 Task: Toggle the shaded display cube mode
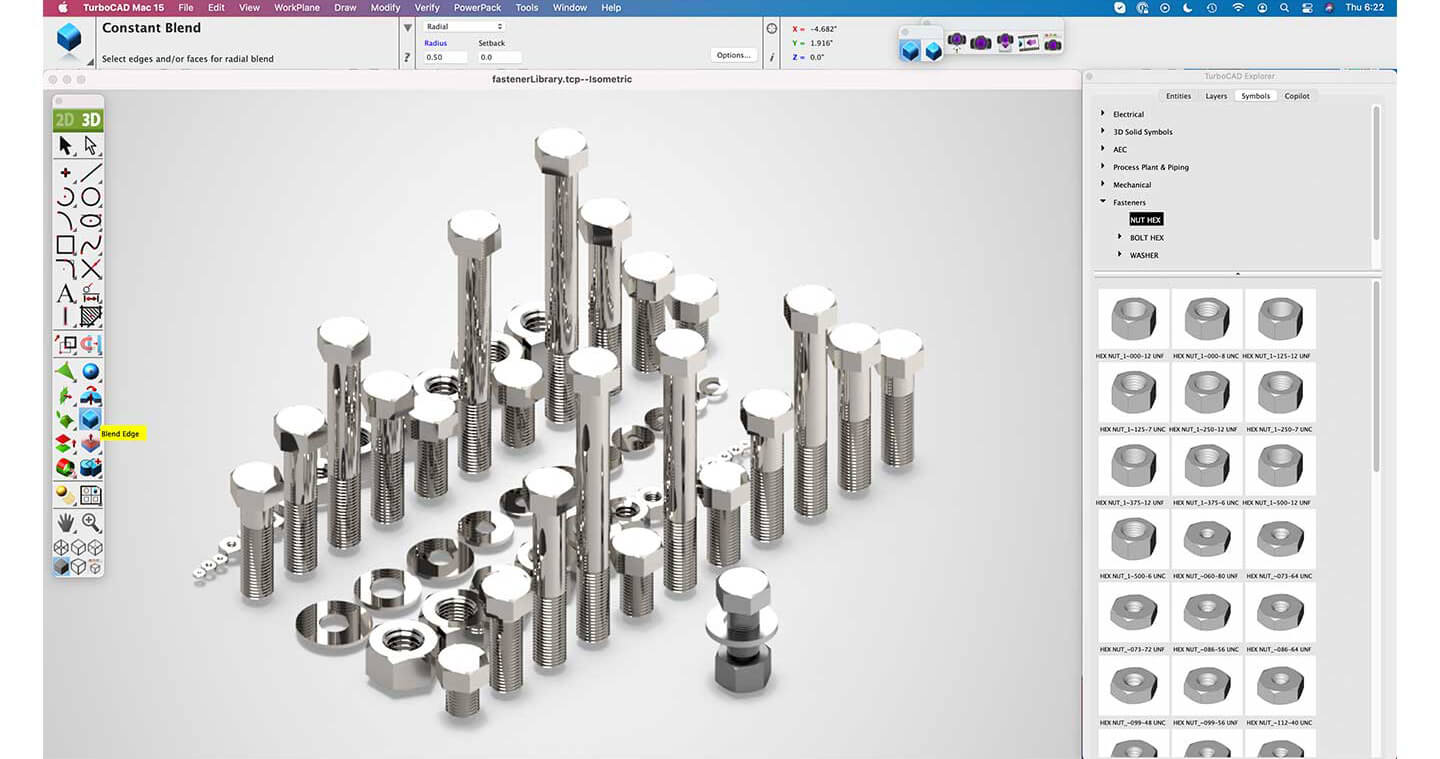62,567
